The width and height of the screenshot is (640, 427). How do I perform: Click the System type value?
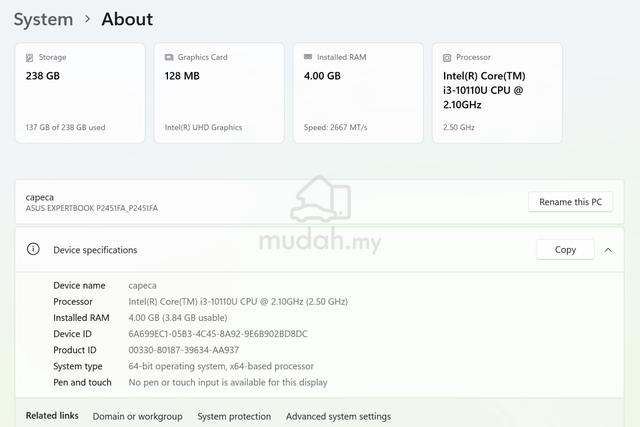pyautogui.click(x=221, y=366)
